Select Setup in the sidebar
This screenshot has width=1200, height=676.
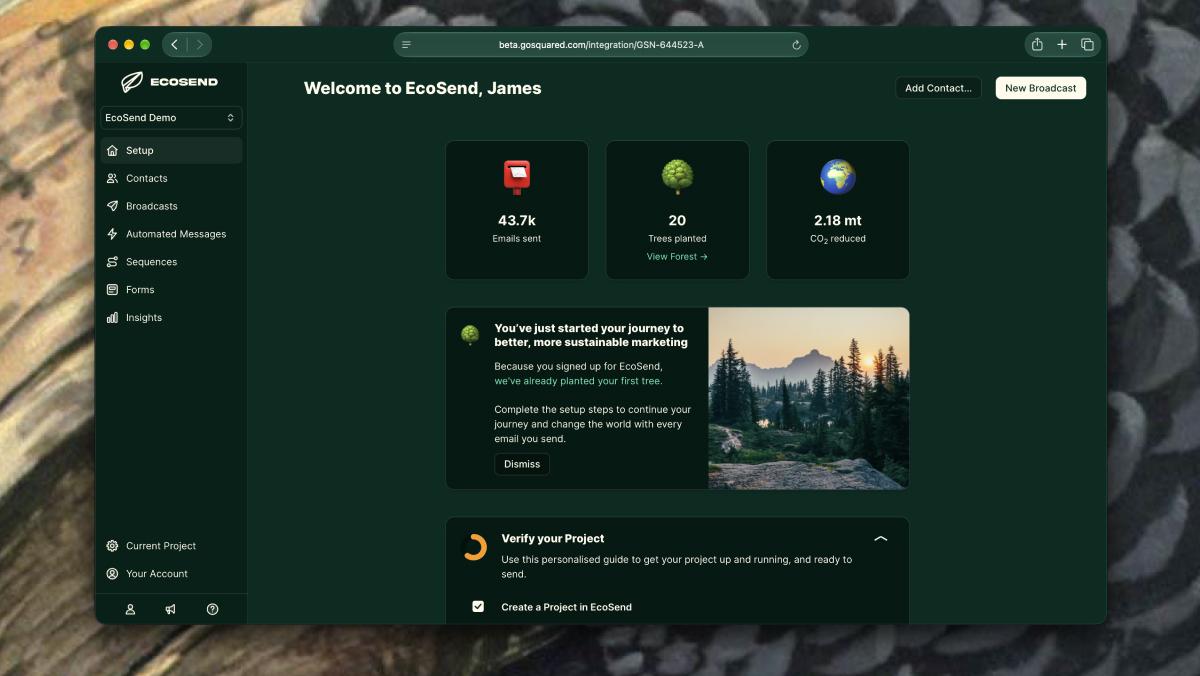click(171, 150)
